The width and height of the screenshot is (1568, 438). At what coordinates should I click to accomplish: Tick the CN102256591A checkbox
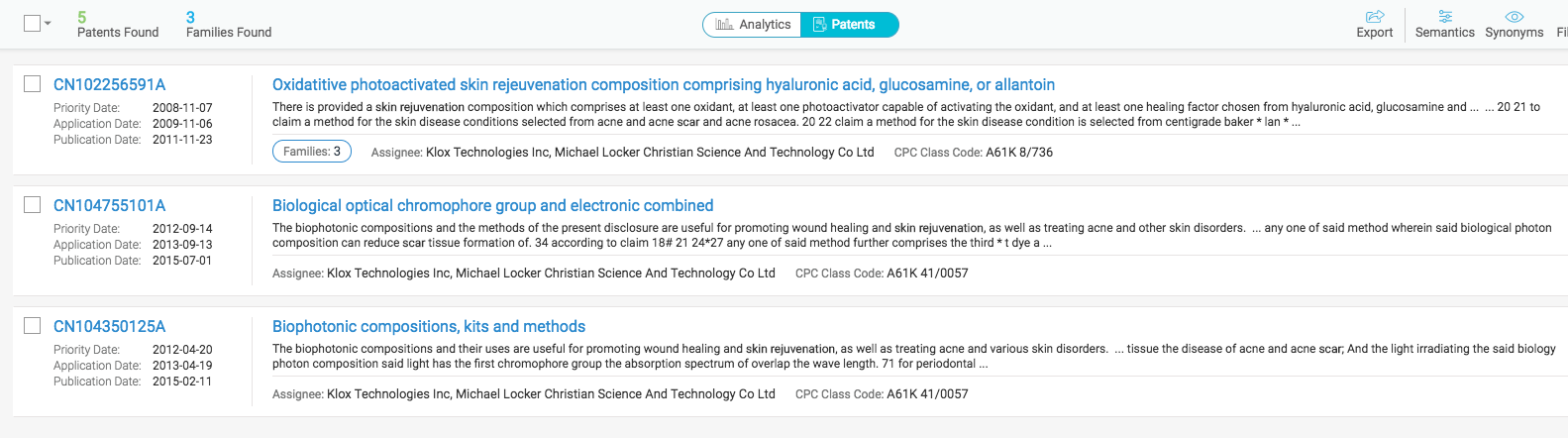click(x=33, y=84)
